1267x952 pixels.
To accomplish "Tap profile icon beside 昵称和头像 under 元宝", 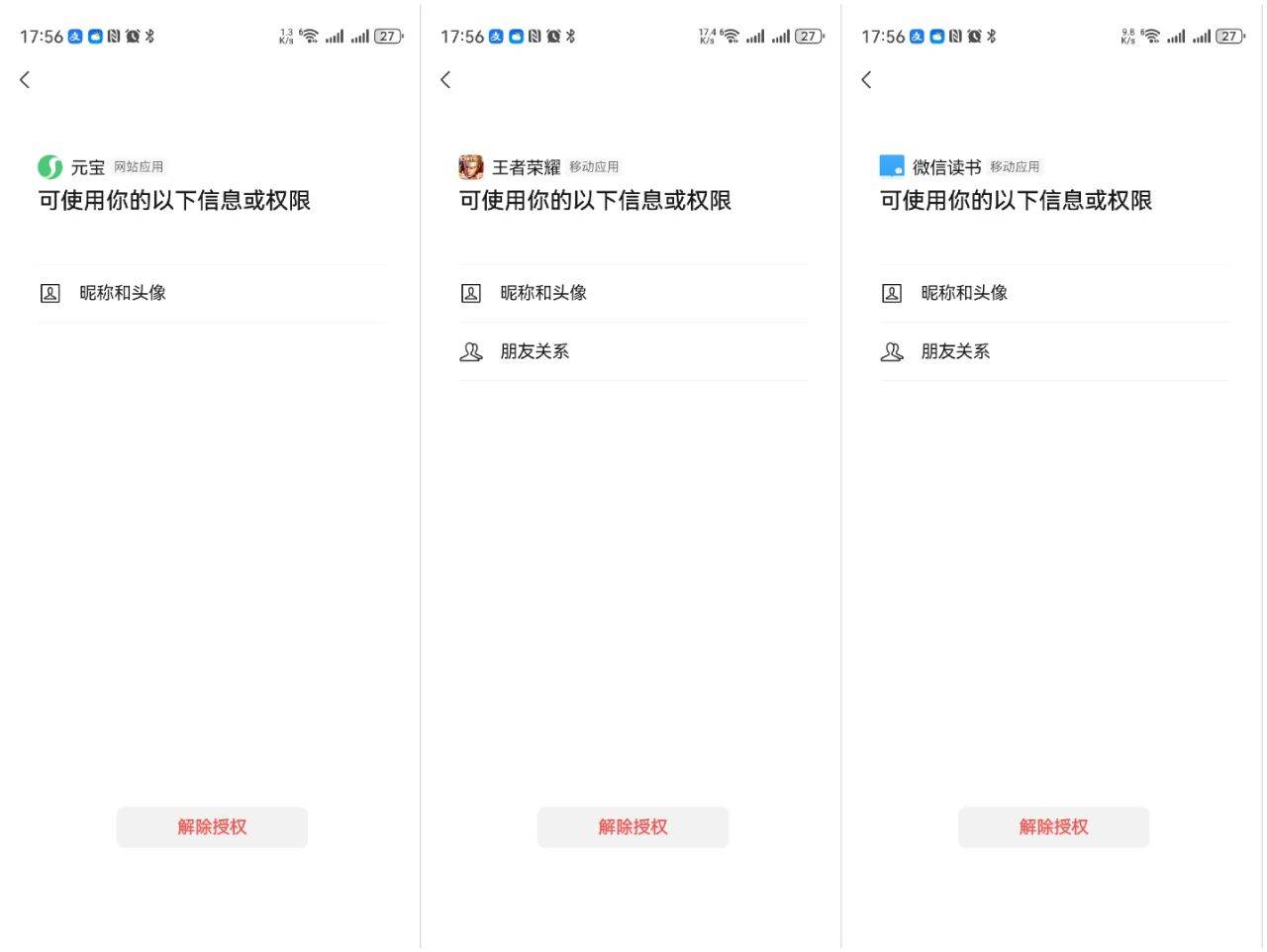I will click(49, 293).
